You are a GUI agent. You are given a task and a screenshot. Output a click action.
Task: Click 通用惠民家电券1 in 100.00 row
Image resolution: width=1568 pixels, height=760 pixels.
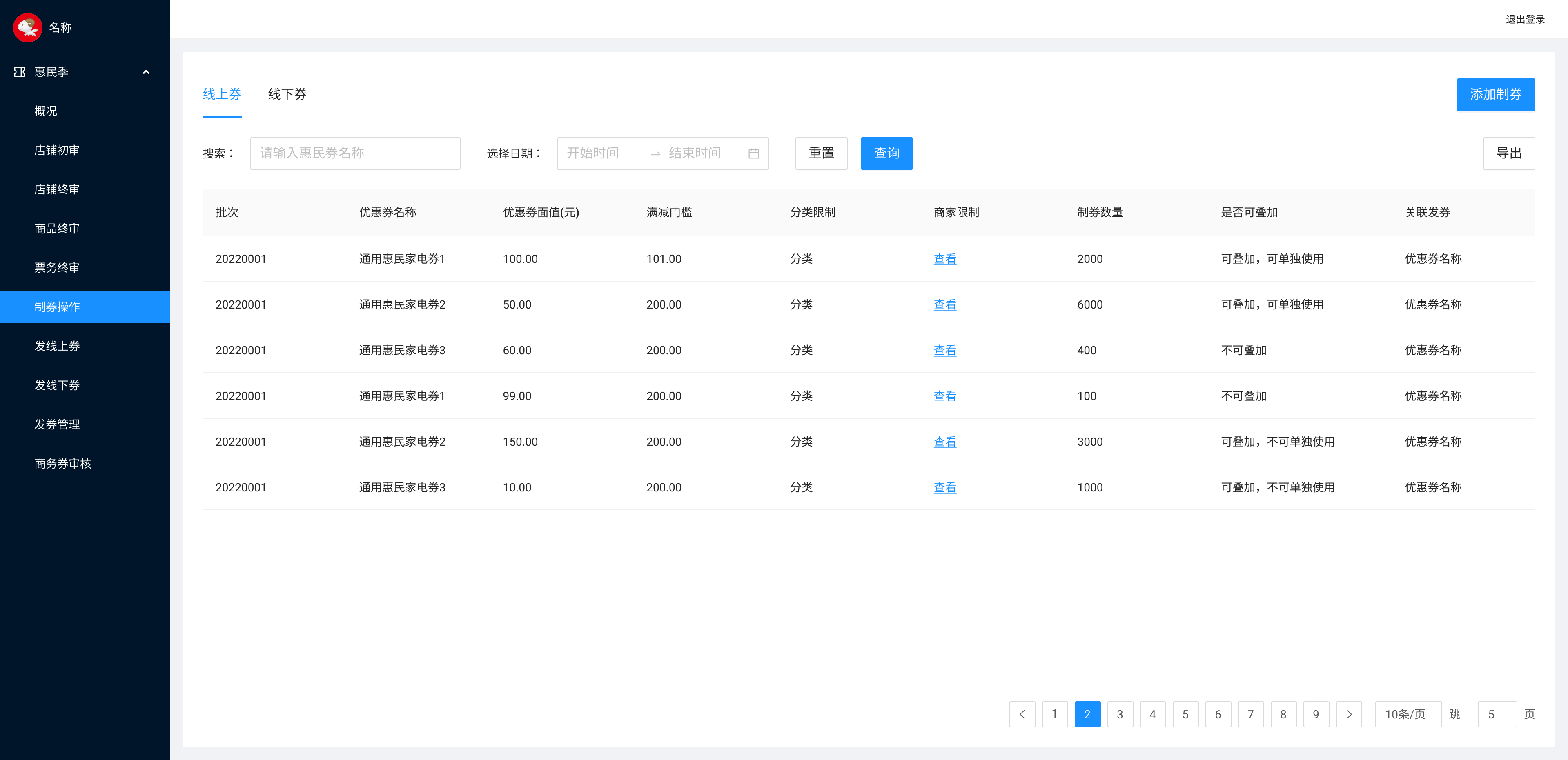[x=402, y=259]
